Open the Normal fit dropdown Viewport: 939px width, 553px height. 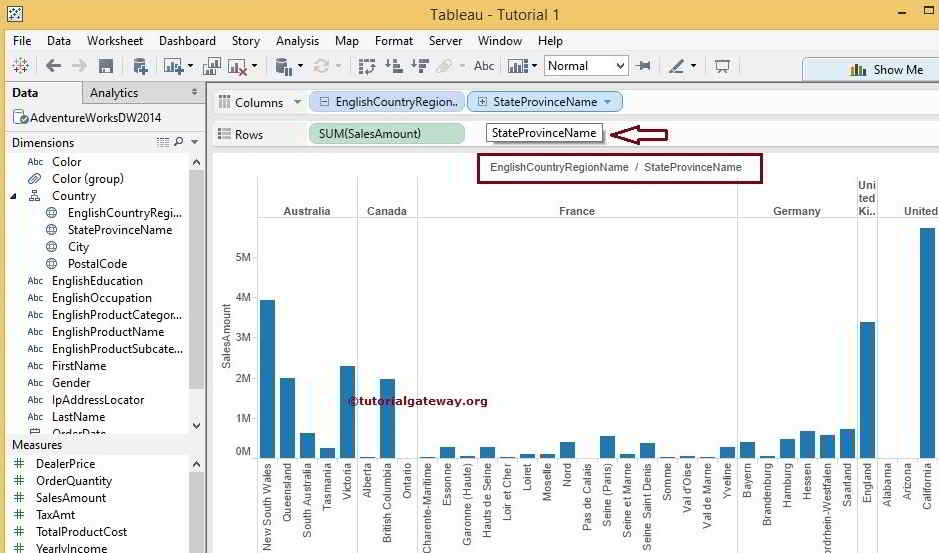click(x=620, y=66)
